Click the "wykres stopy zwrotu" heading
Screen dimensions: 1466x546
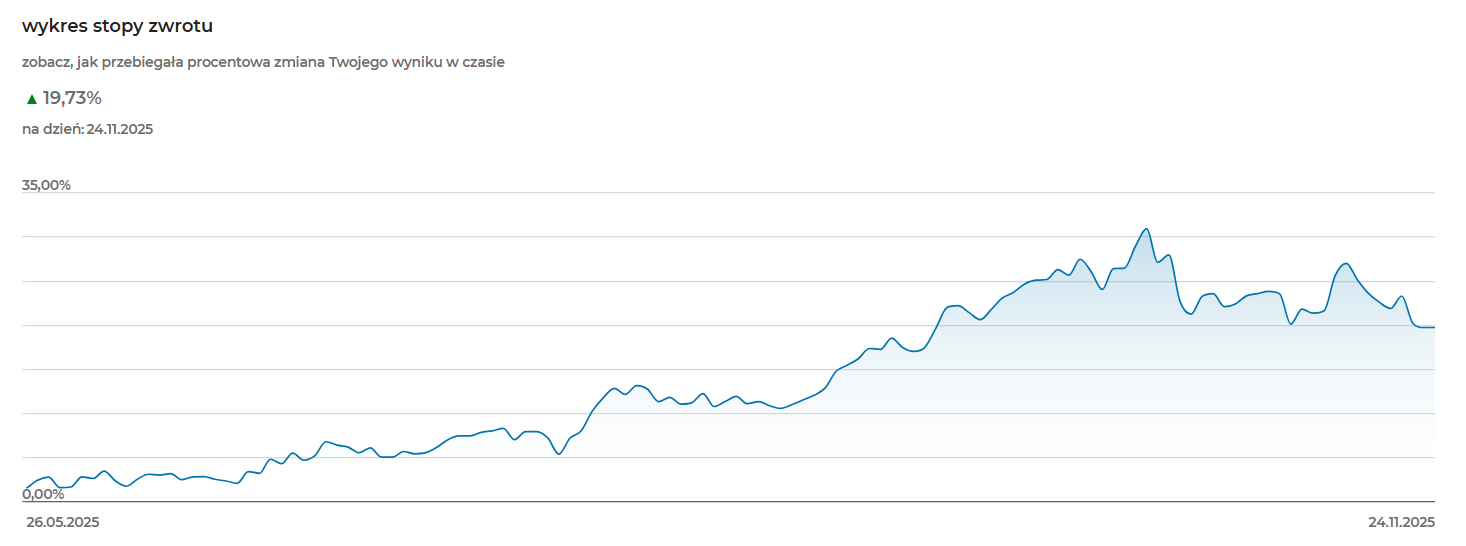[117, 26]
